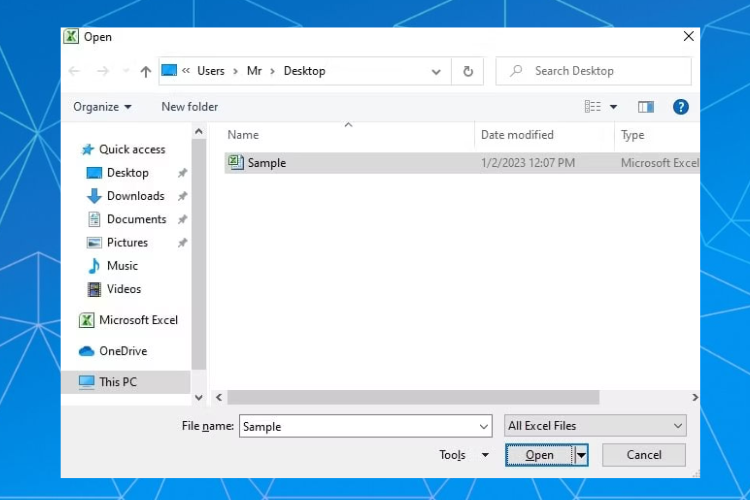Expand the Open button dropdown arrow
Viewport: 750px width, 500px height.
581,455
